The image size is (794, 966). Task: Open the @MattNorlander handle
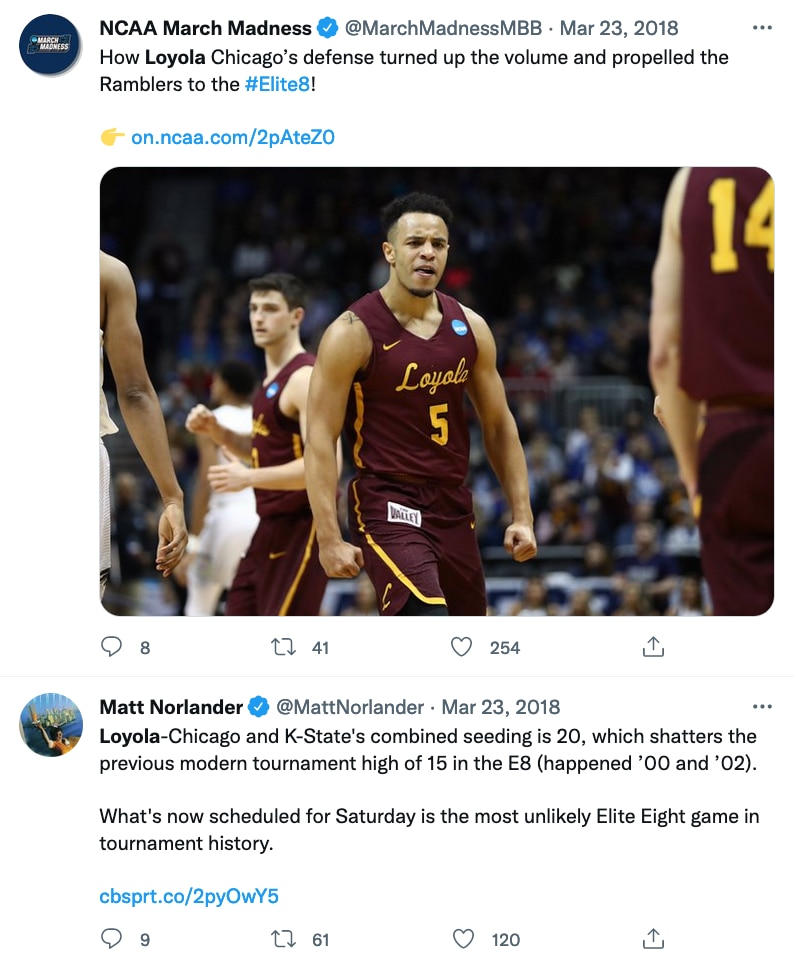[x=349, y=707]
